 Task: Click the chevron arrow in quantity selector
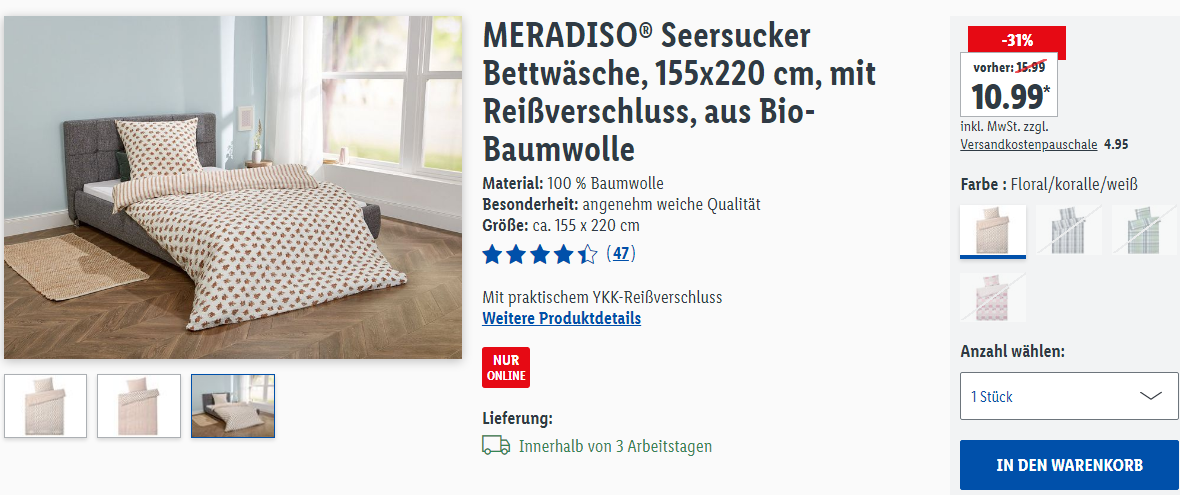pyautogui.click(x=1151, y=396)
